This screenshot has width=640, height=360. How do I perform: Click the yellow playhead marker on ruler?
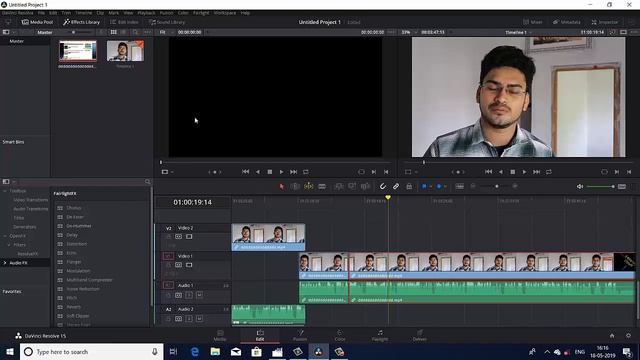[388, 198]
